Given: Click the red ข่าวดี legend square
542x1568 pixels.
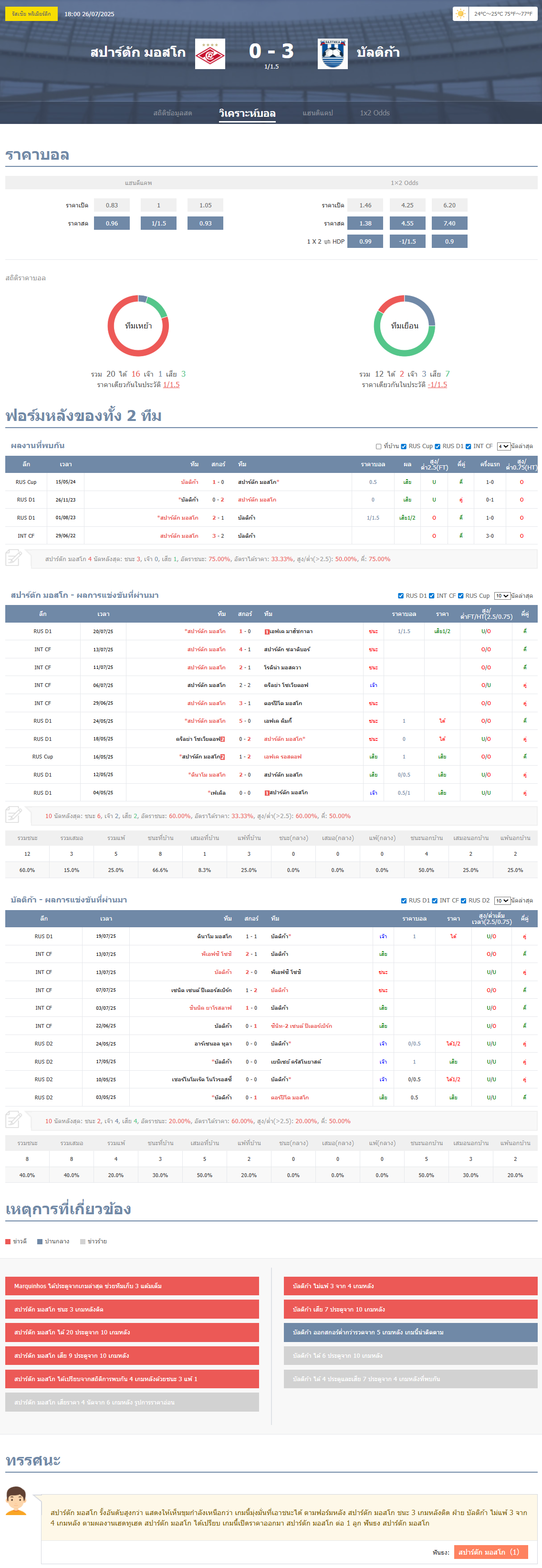Looking at the screenshot, I should pos(8,1241).
